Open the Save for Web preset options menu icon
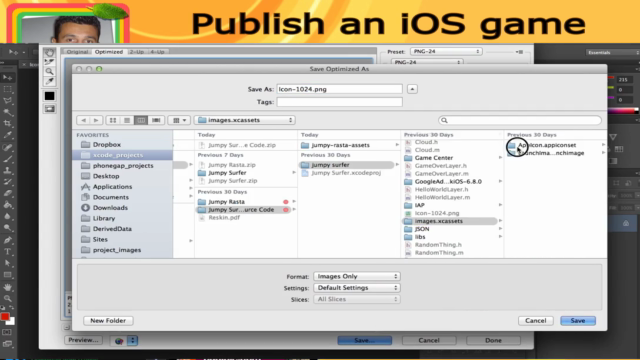Image resolution: width=640 pixels, height=360 pixels. [x=519, y=52]
